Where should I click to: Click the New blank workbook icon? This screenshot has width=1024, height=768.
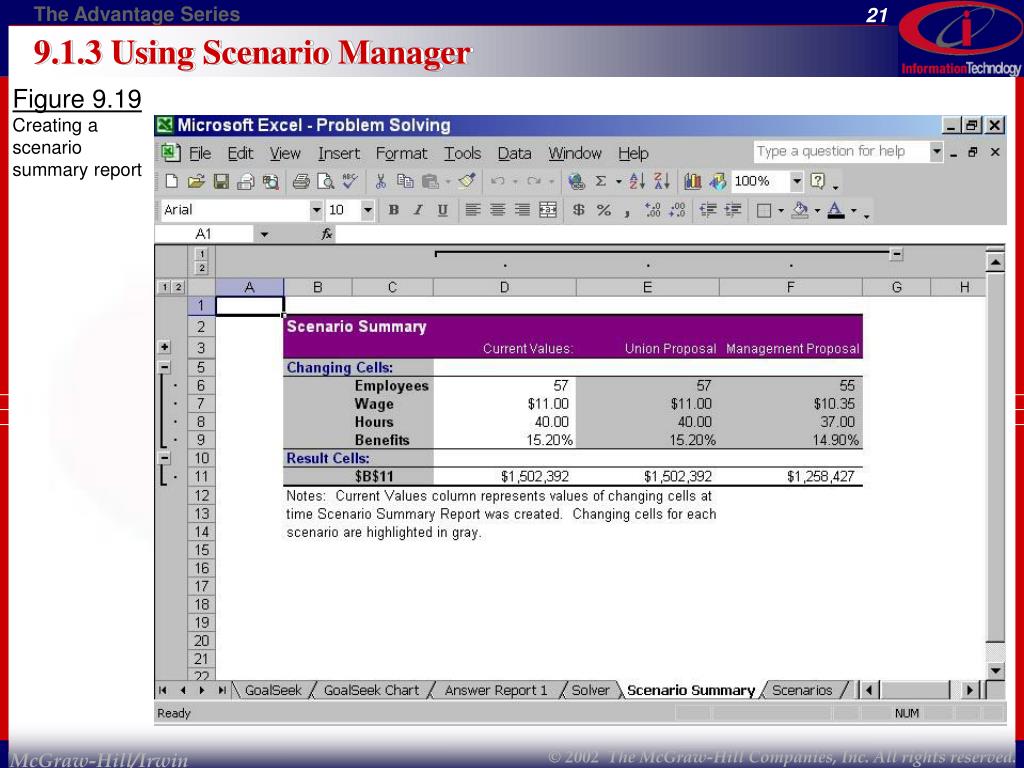pos(172,182)
